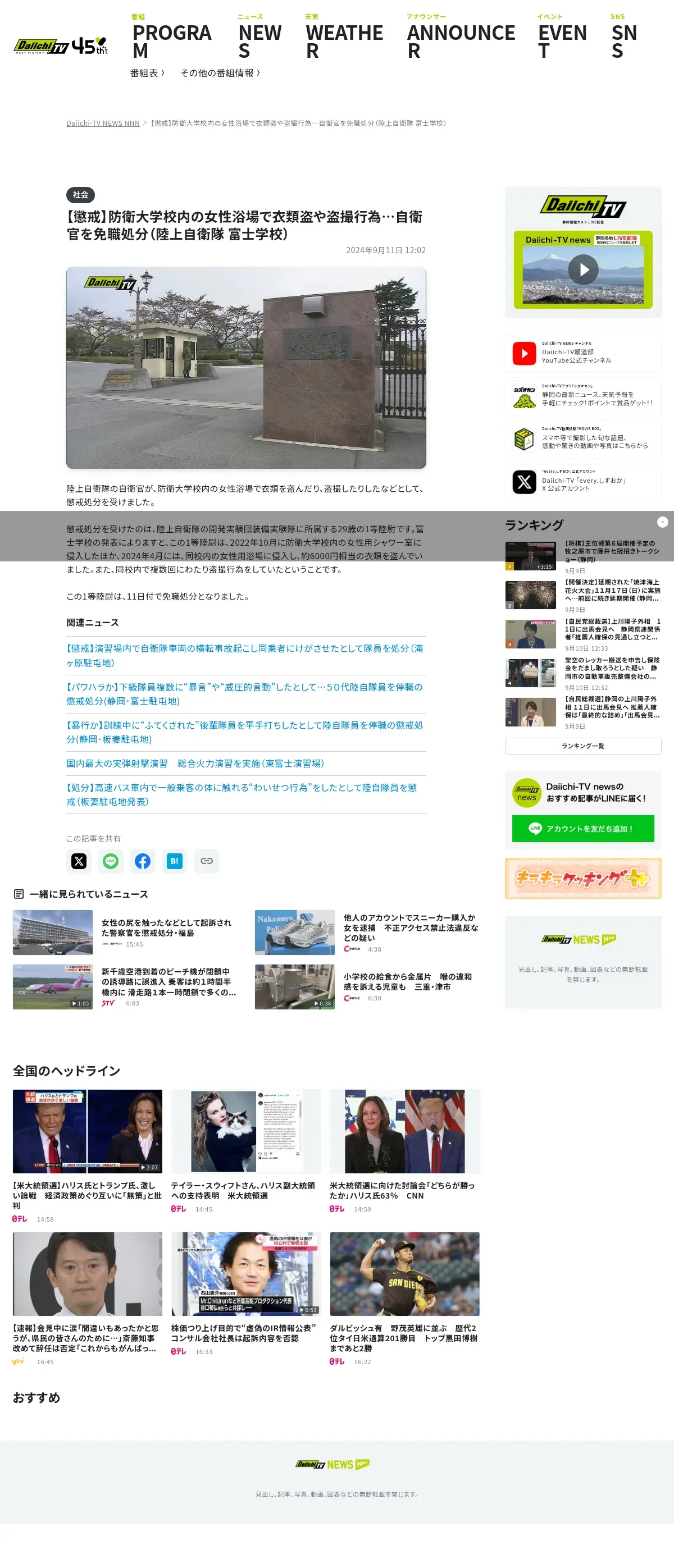Copy article link icon
This screenshot has width=674, height=1568.
pyautogui.click(x=206, y=861)
